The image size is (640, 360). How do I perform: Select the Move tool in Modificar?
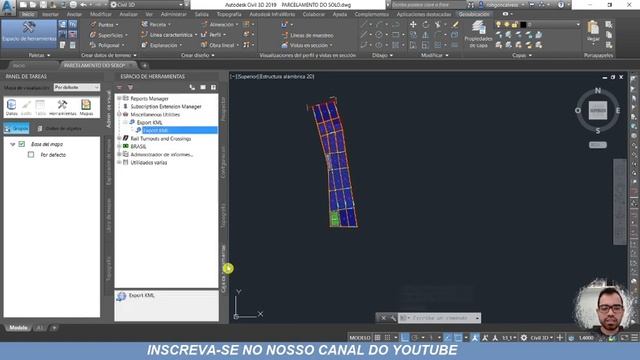click(x=413, y=24)
